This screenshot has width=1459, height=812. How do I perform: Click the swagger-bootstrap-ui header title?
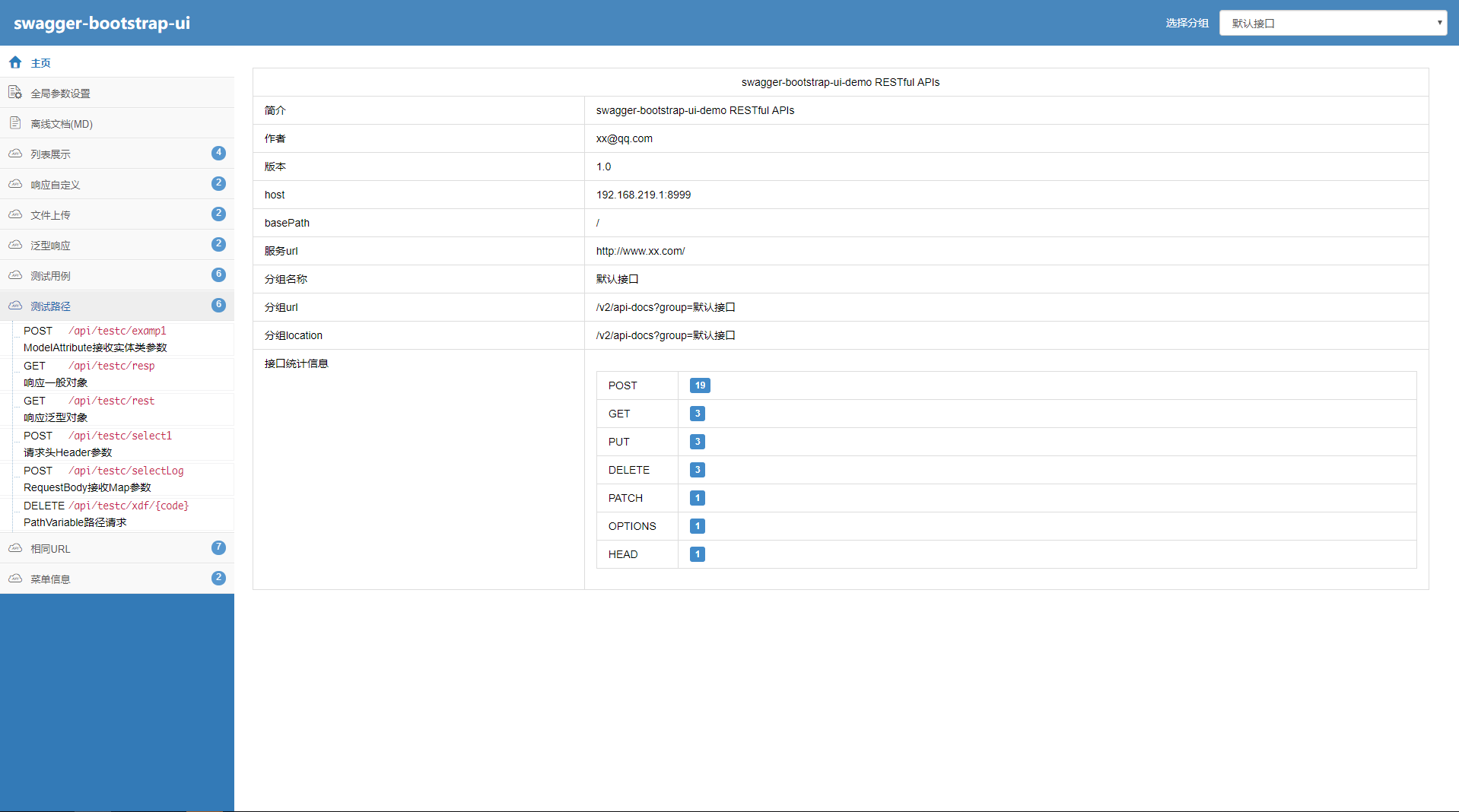pyautogui.click(x=102, y=23)
